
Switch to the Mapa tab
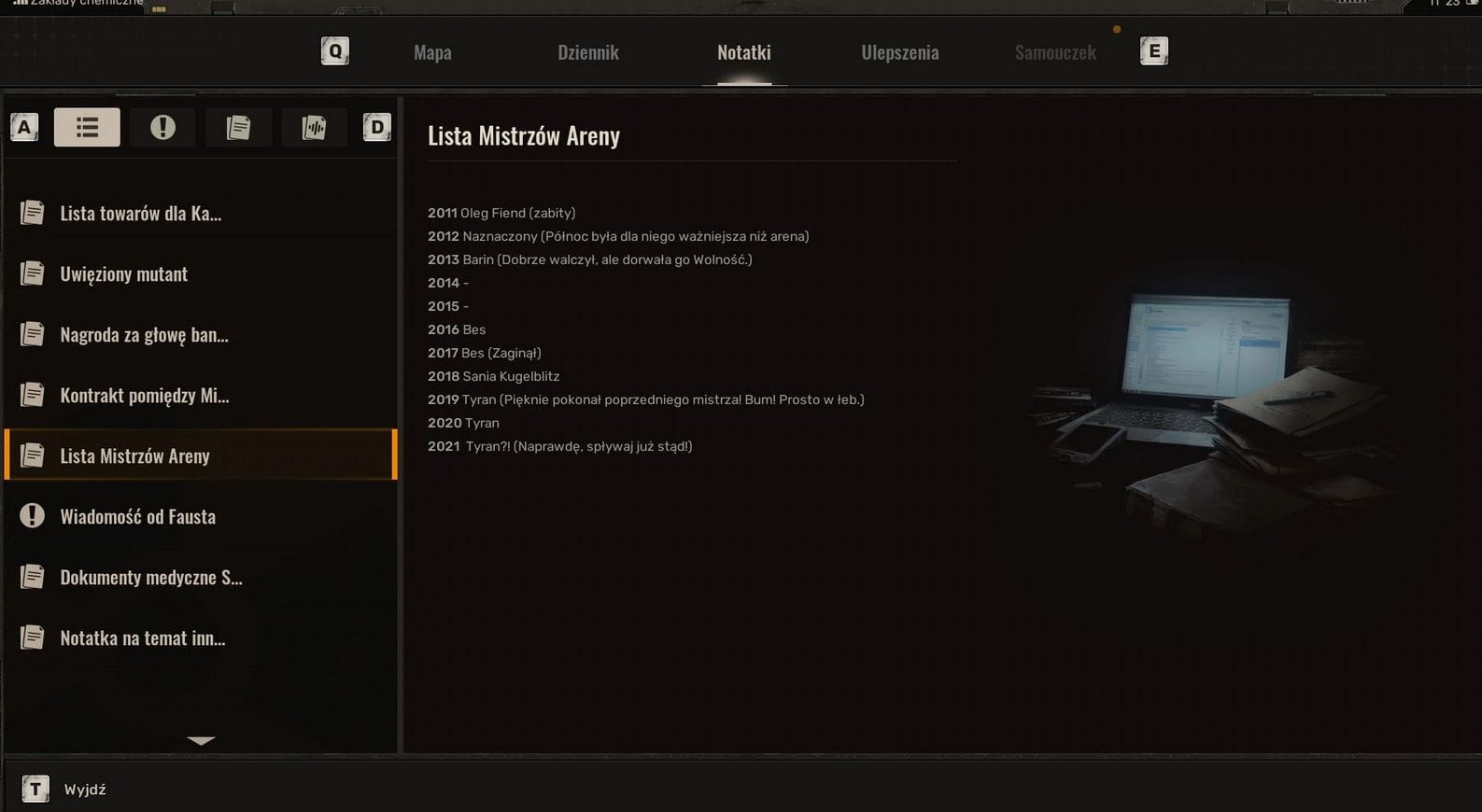[x=432, y=52]
